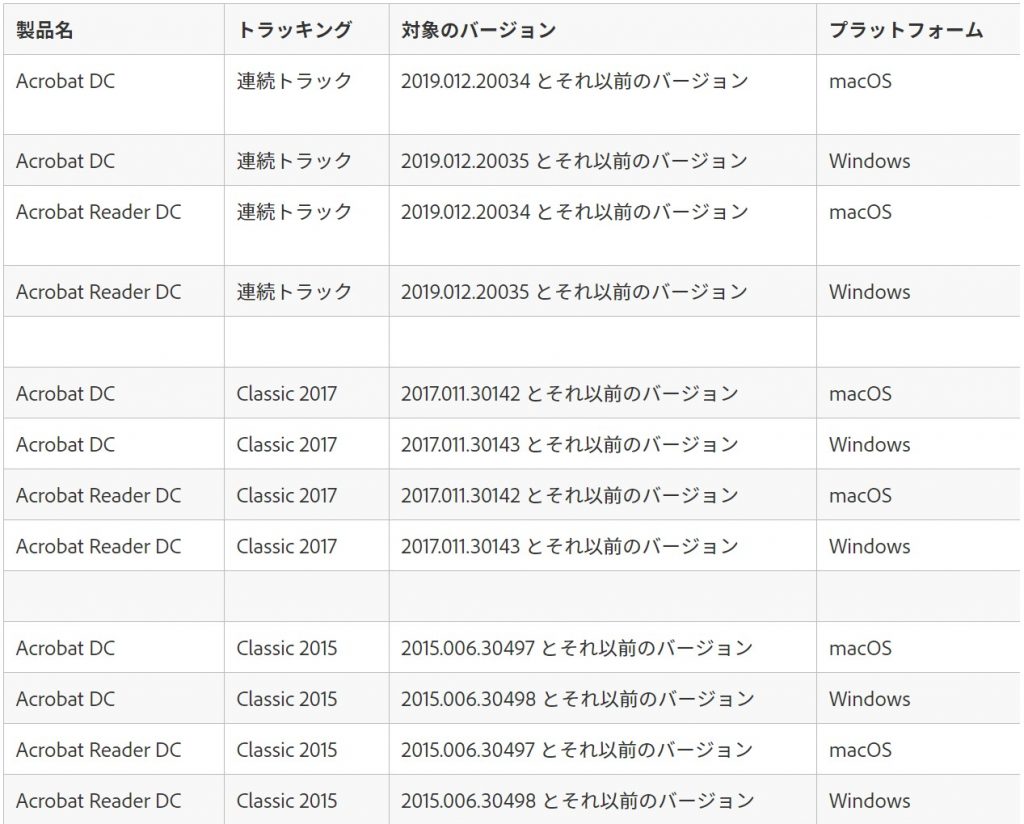Select Acrobat DC in the 2015.006.30498 row
The width and height of the screenshot is (1024, 824).
[65, 699]
